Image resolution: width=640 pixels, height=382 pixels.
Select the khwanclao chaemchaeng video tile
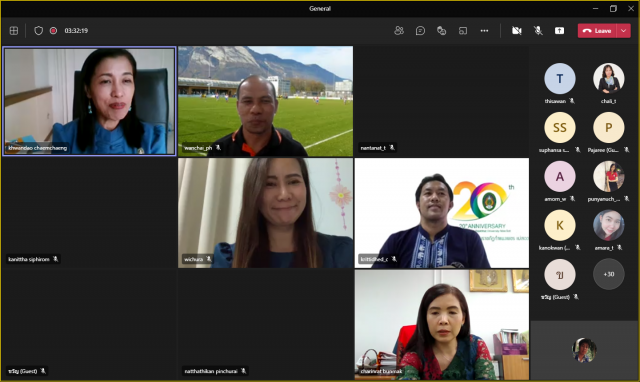[x=89, y=101]
